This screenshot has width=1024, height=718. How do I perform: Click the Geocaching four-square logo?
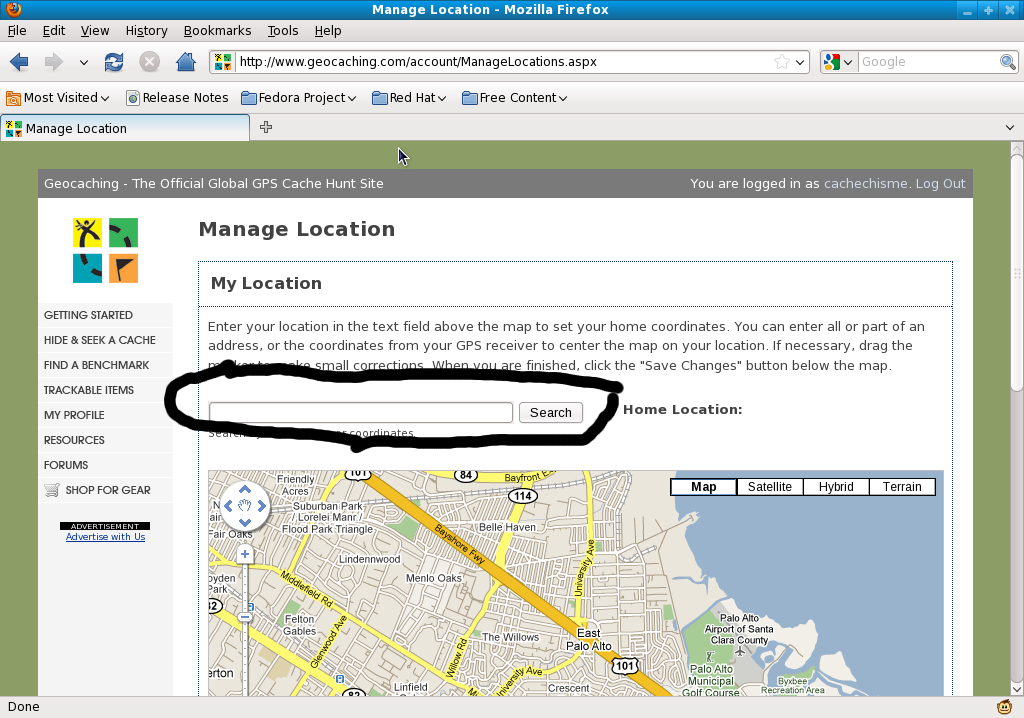point(105,250)
